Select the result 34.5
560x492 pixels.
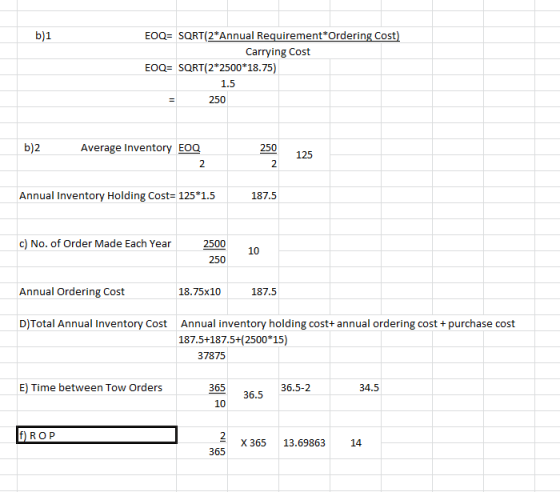(369, 388)
